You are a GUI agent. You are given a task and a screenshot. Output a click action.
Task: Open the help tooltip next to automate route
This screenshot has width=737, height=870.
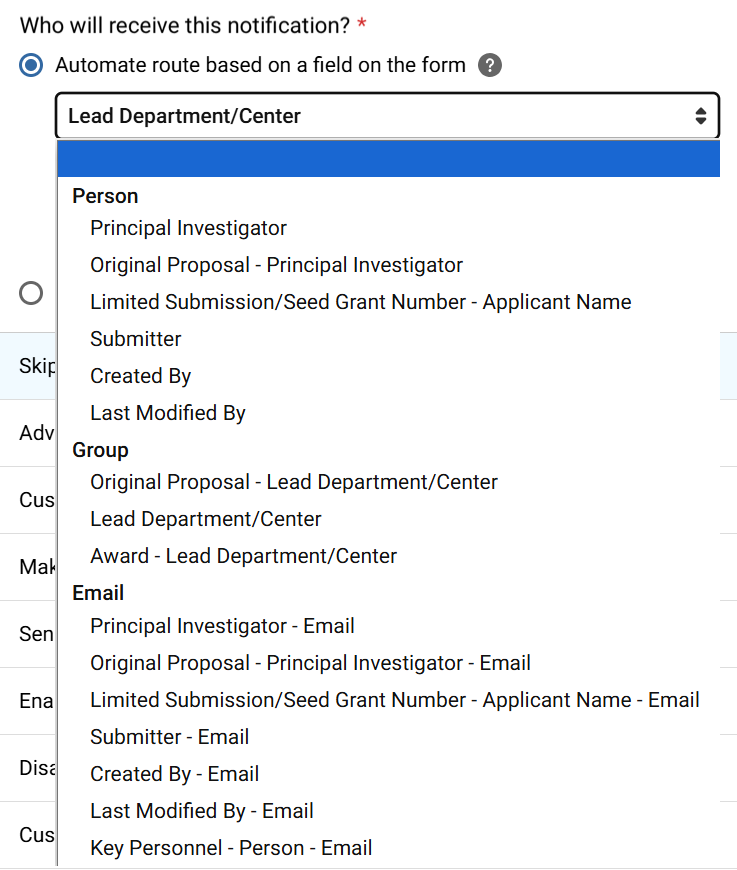pyautogui.click(x=489, y=65)
